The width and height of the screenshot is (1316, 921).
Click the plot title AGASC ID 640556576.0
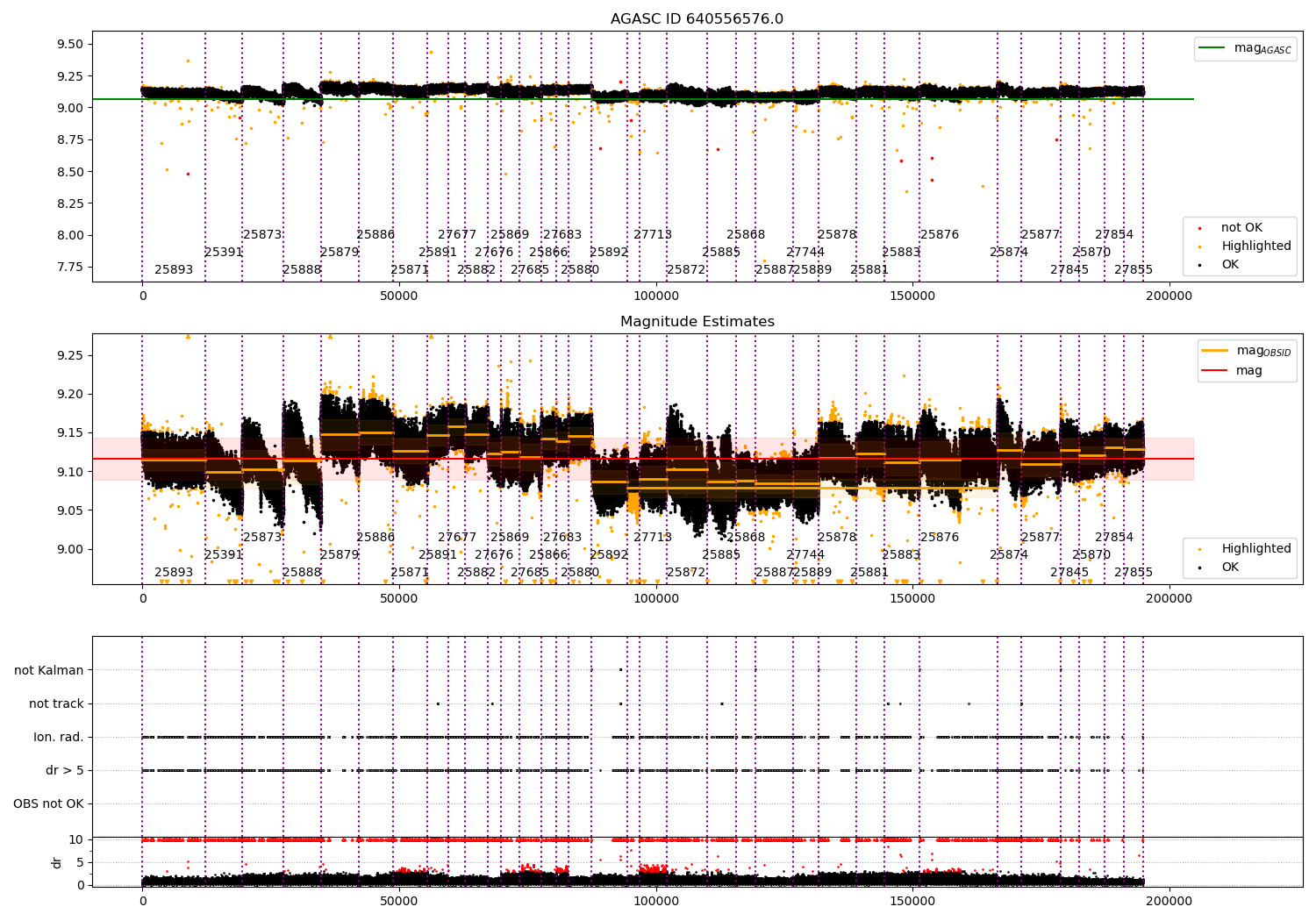(x=697, y=19)
